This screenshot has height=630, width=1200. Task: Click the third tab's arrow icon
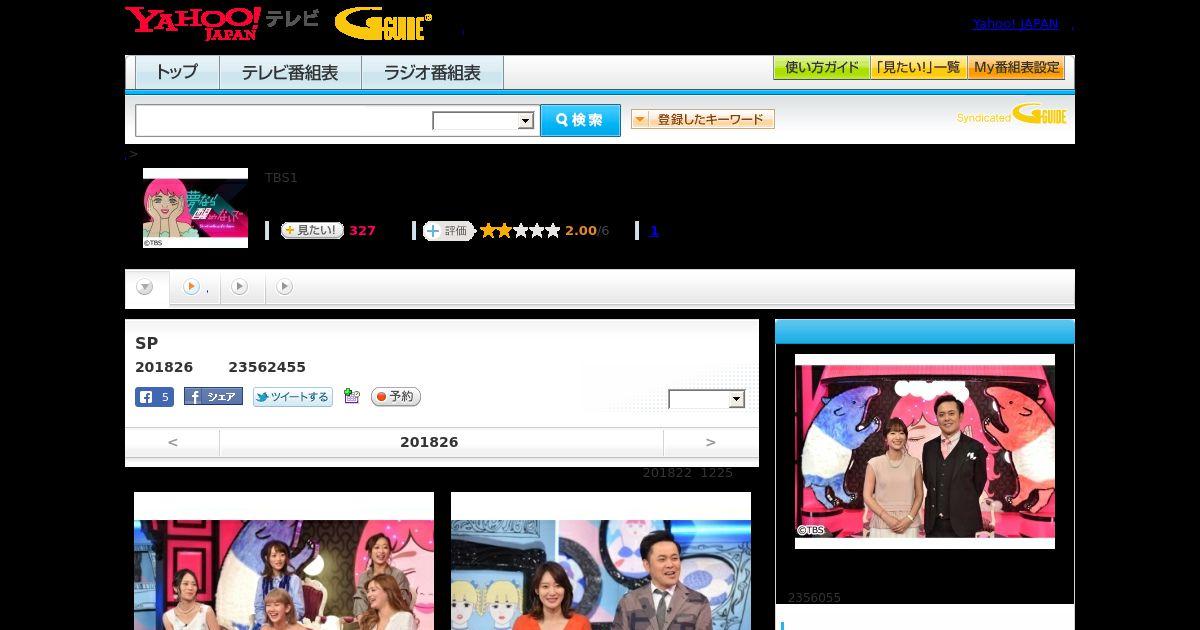coord(239,287)
